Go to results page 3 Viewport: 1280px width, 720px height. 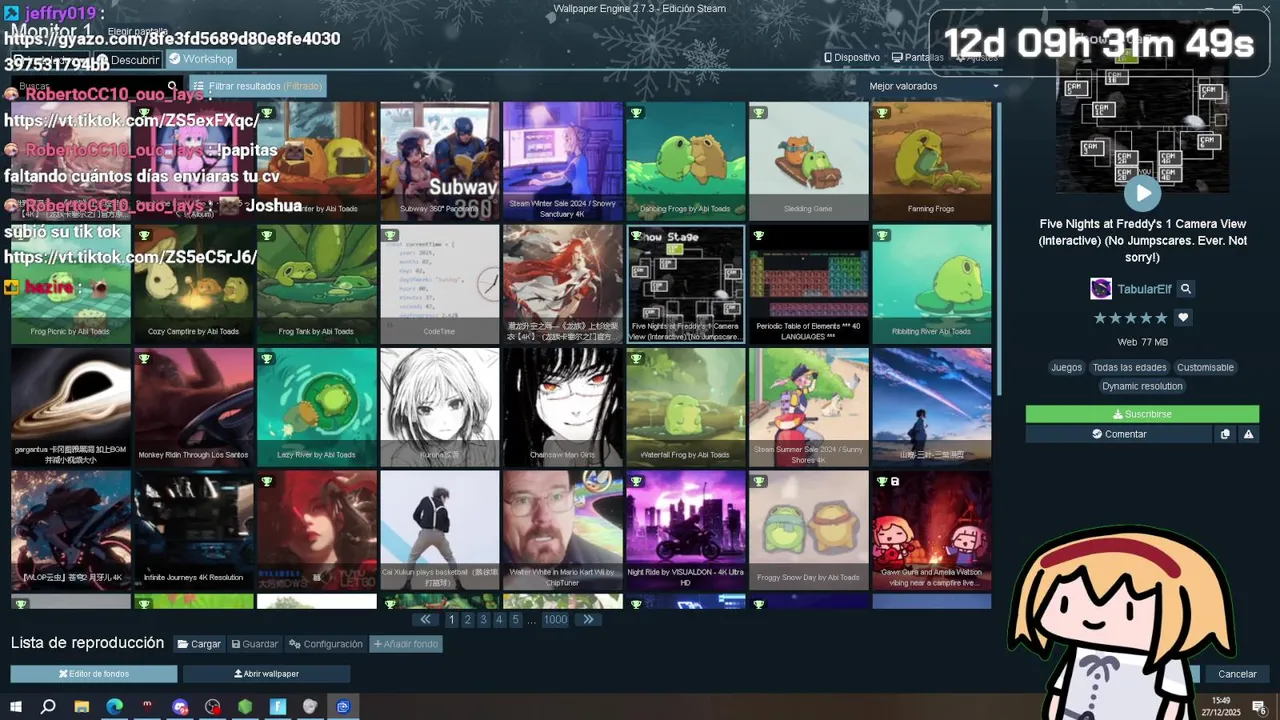pyautogui.click(x=483, y=619)
